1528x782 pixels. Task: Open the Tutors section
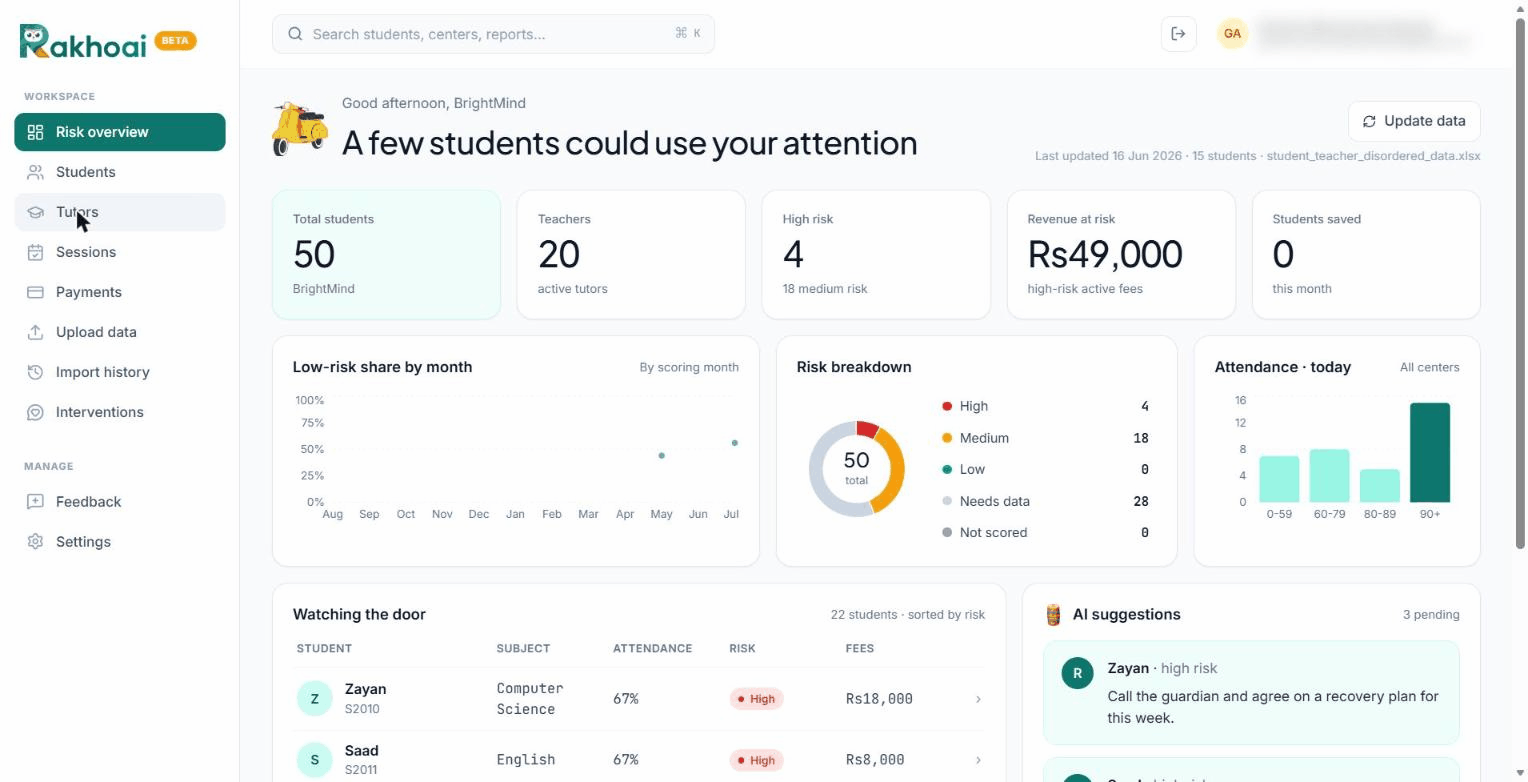tap(120, 212)
